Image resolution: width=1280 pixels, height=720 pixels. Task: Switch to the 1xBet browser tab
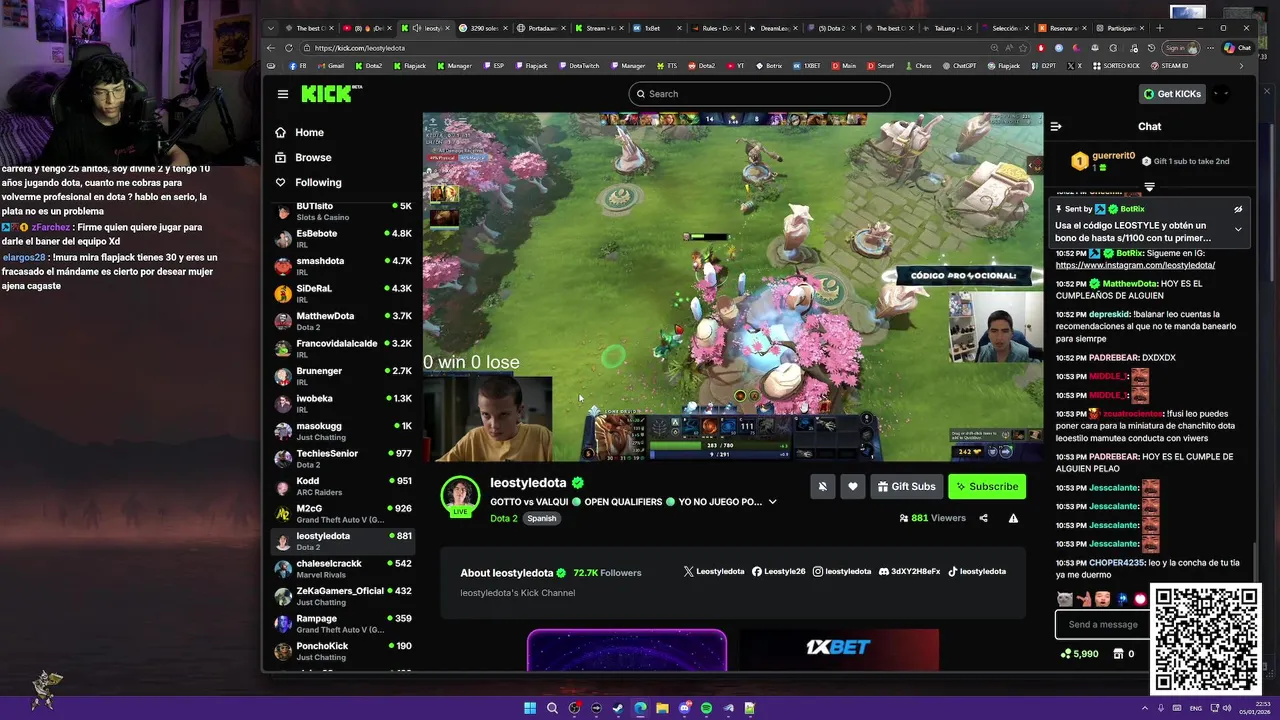click(x=657, y=28)
